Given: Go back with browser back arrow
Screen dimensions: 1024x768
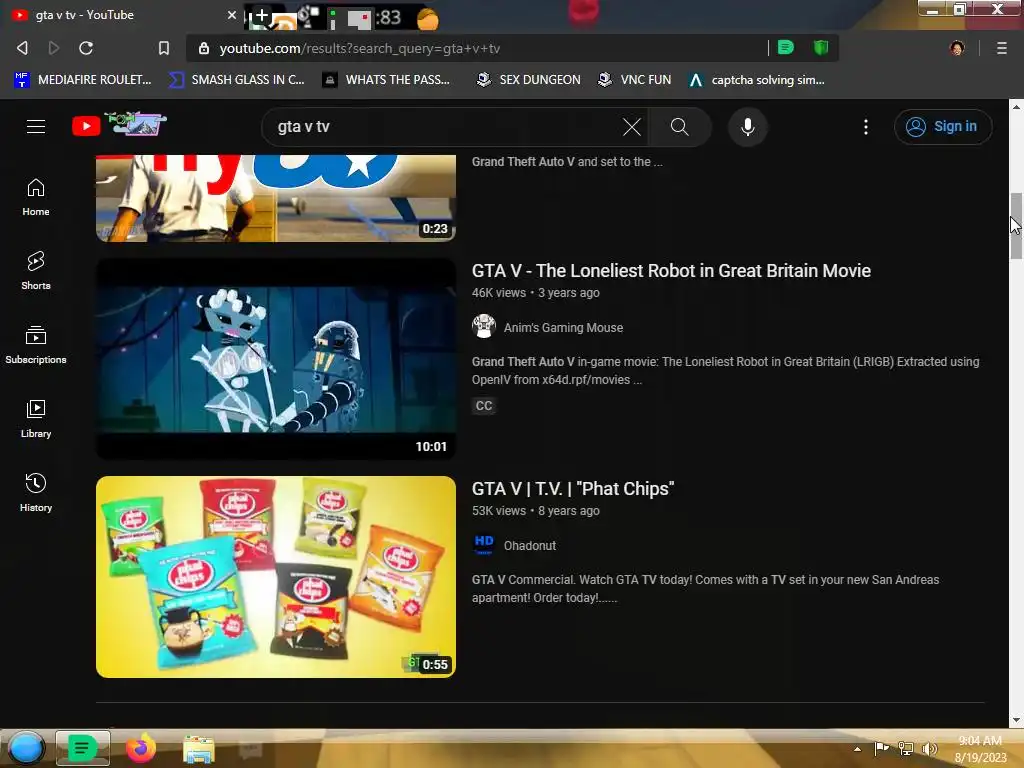Looking at the screenshot, I should (22, 48).
